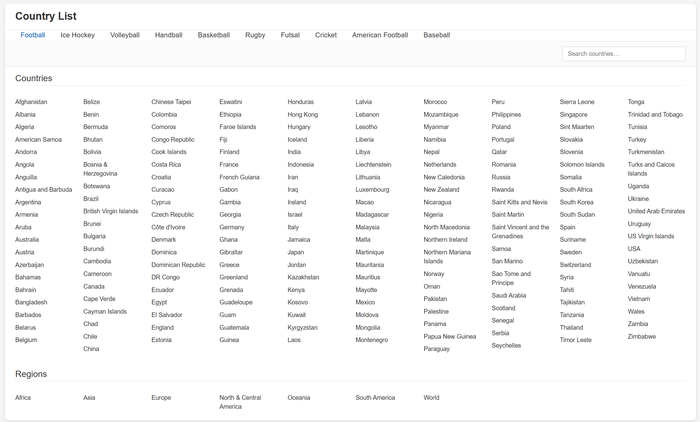Open the Argentina country page
Viewport: 700px width, 422px height.
28,202
